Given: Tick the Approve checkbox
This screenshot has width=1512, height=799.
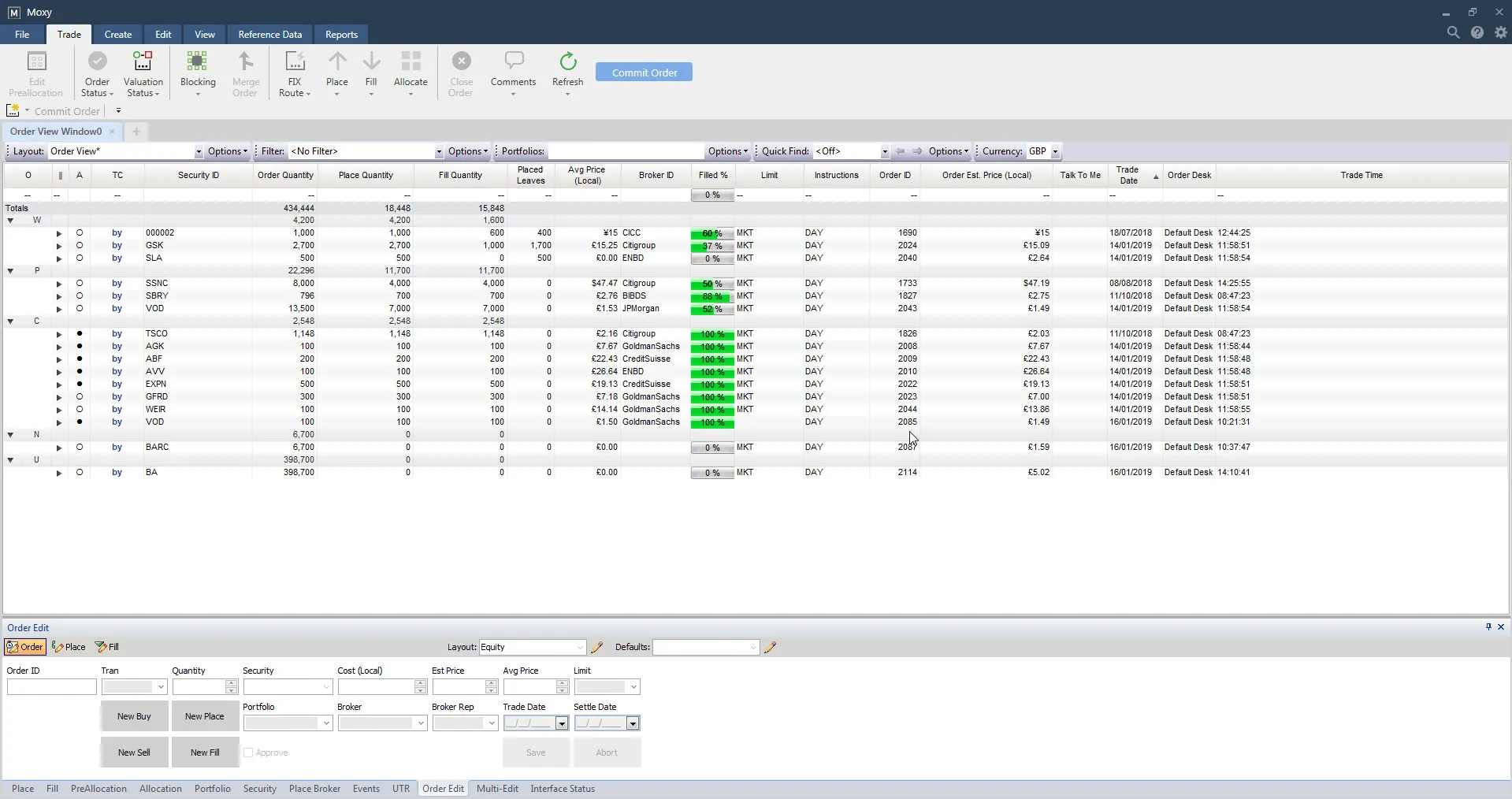Looking at the screenshot, I should (x=248, y=753).
